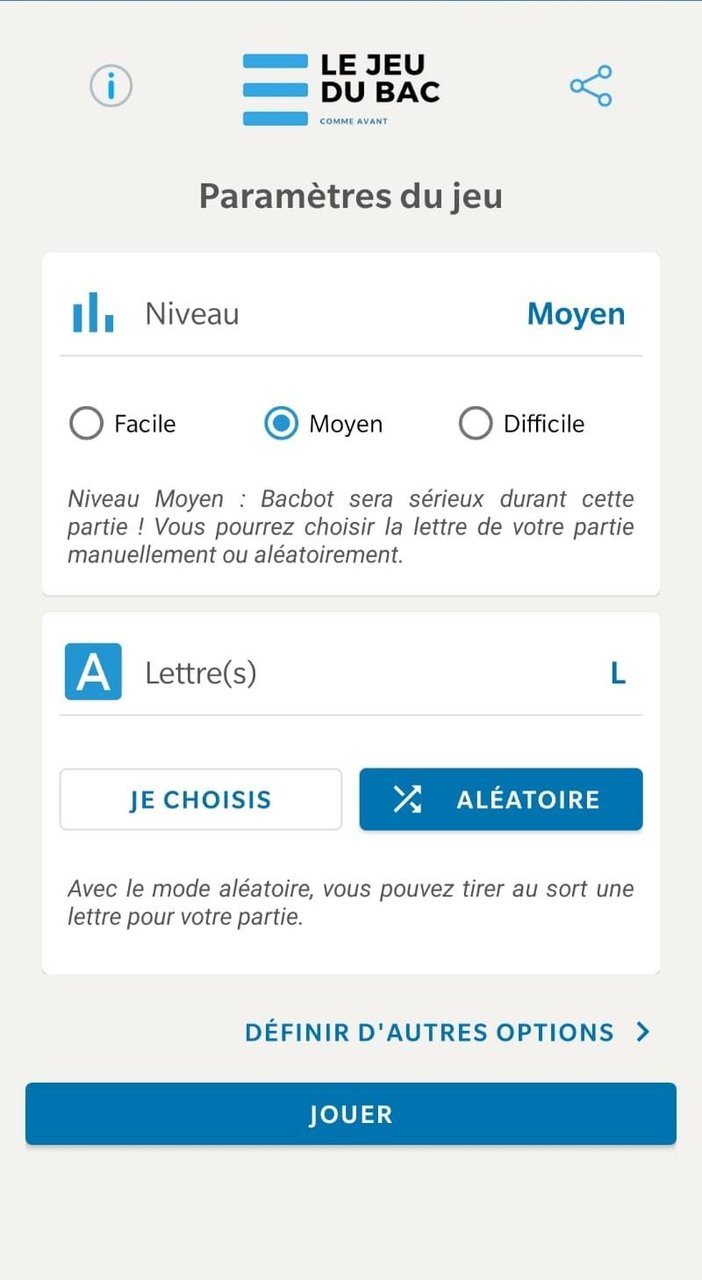Open the Moyen level indicator
The image size is (702, 1280).
576,313
